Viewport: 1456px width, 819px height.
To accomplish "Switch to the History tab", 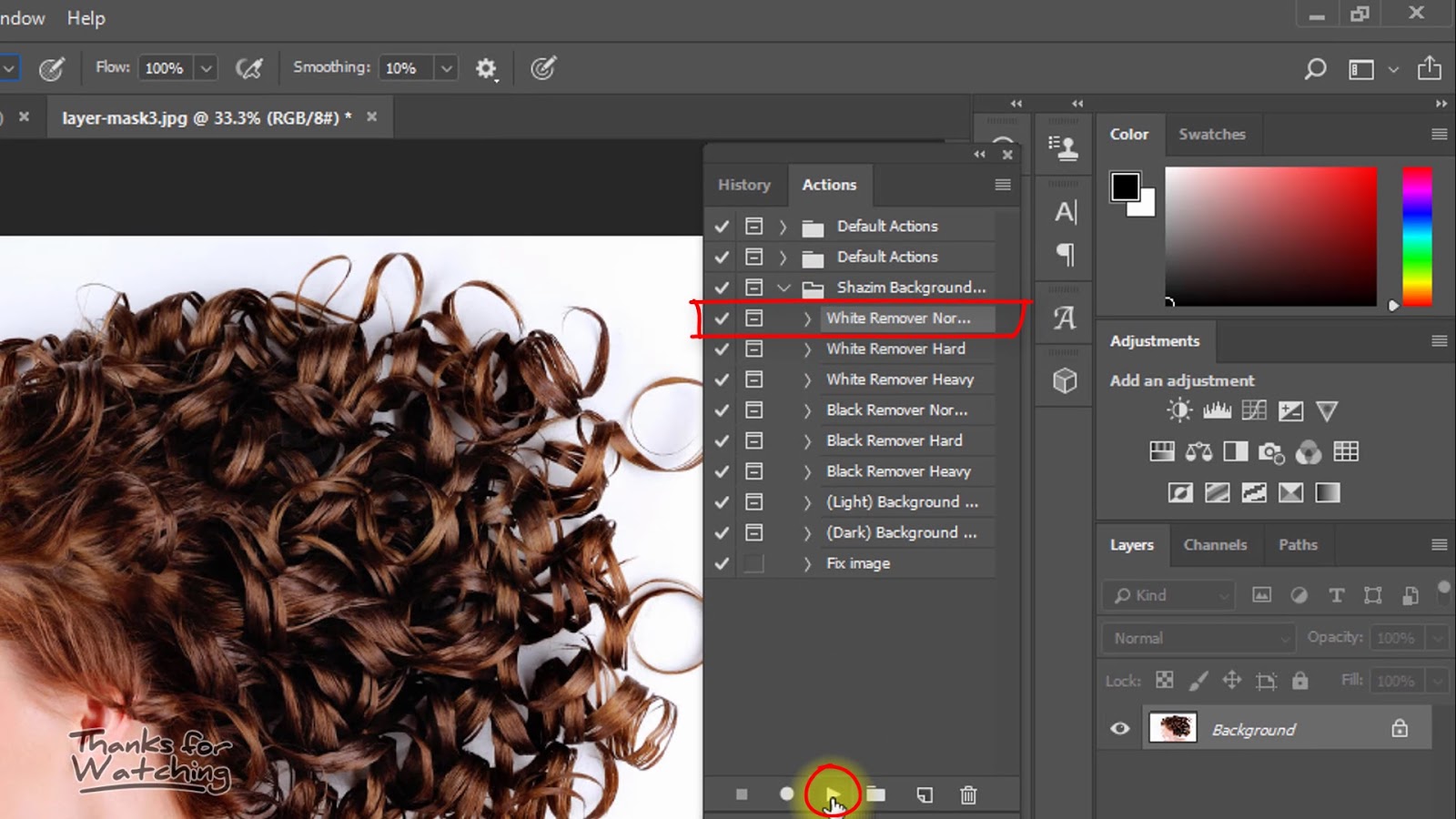I will click(743, 185).
